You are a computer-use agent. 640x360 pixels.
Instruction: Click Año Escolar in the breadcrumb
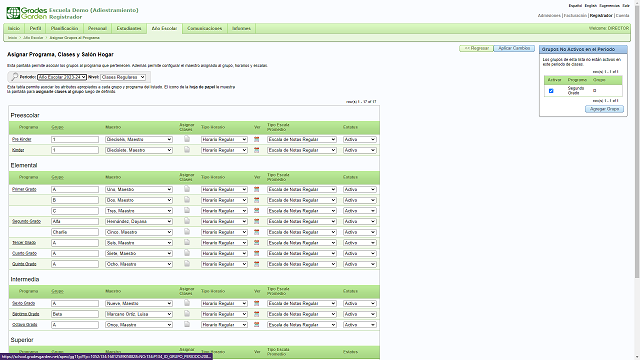coord(33,38)
